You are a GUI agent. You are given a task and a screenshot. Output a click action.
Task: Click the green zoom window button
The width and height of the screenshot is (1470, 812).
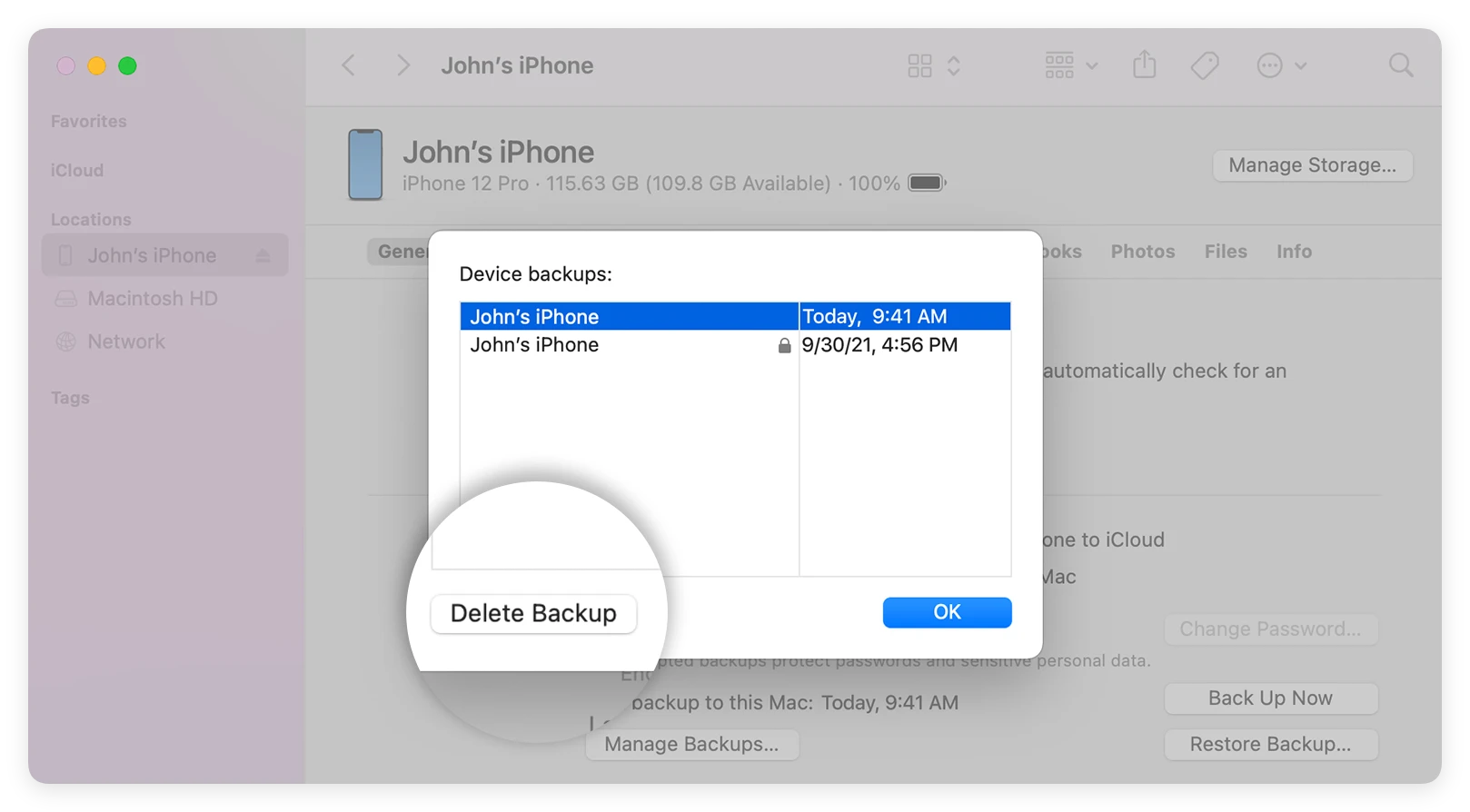127,65
